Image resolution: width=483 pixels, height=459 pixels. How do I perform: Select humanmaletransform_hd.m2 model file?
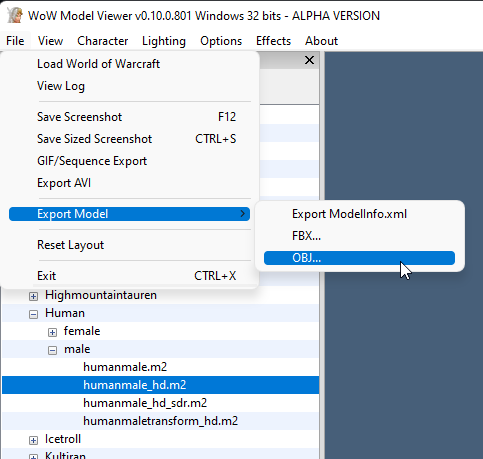click(161, 421)
